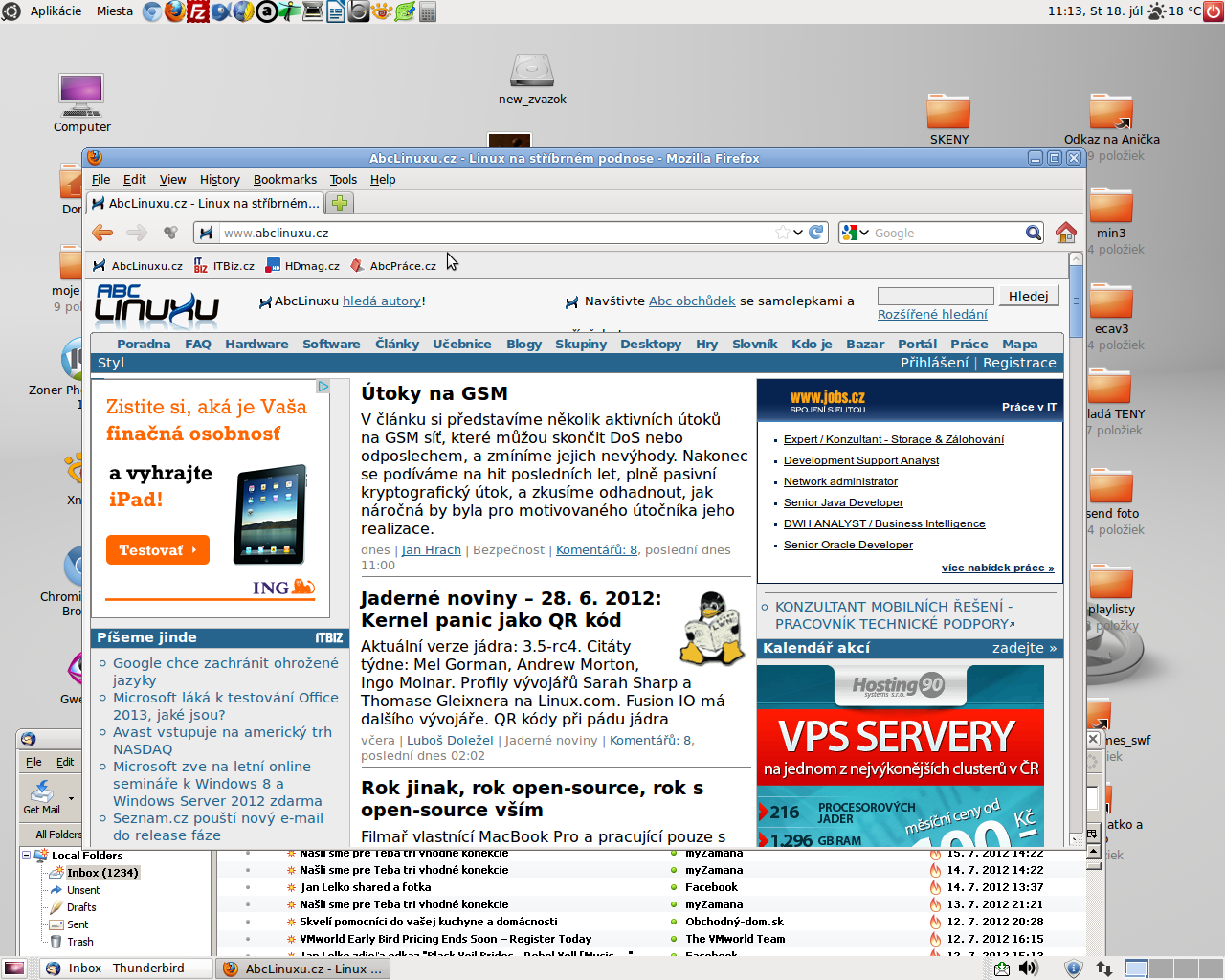Image resolution: width=1225 pixels, height=980 pixels.
Task: Open the Rozšířené hledání link
Action: click(x=932, y=314)
